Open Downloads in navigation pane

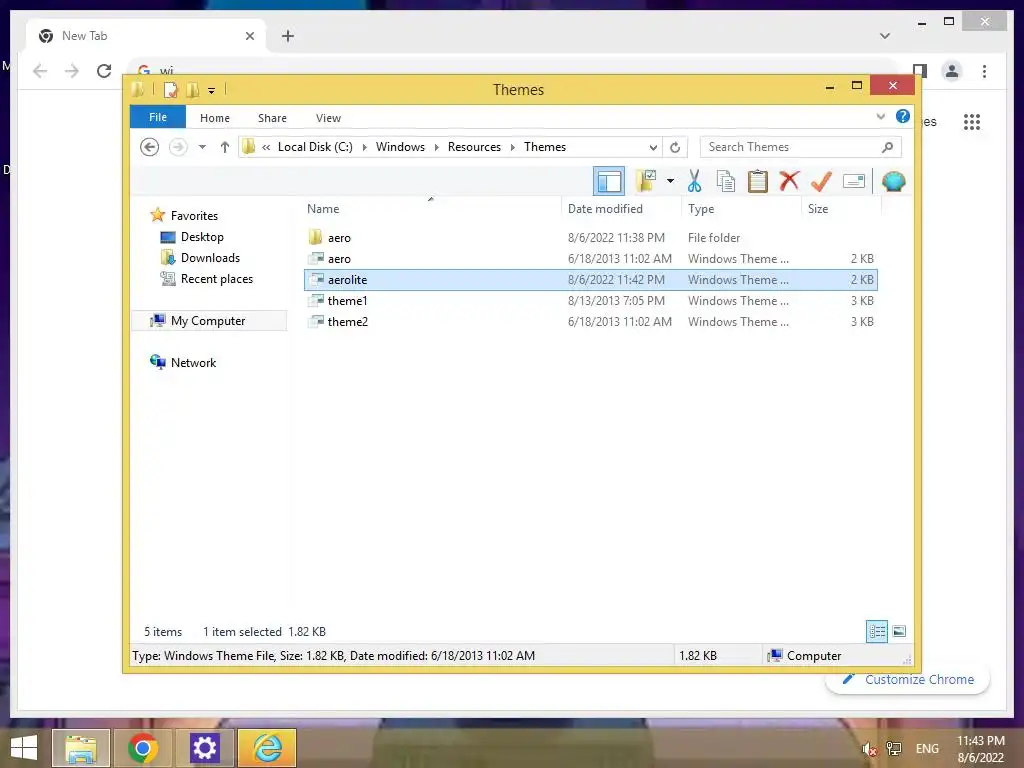point(210,258)
